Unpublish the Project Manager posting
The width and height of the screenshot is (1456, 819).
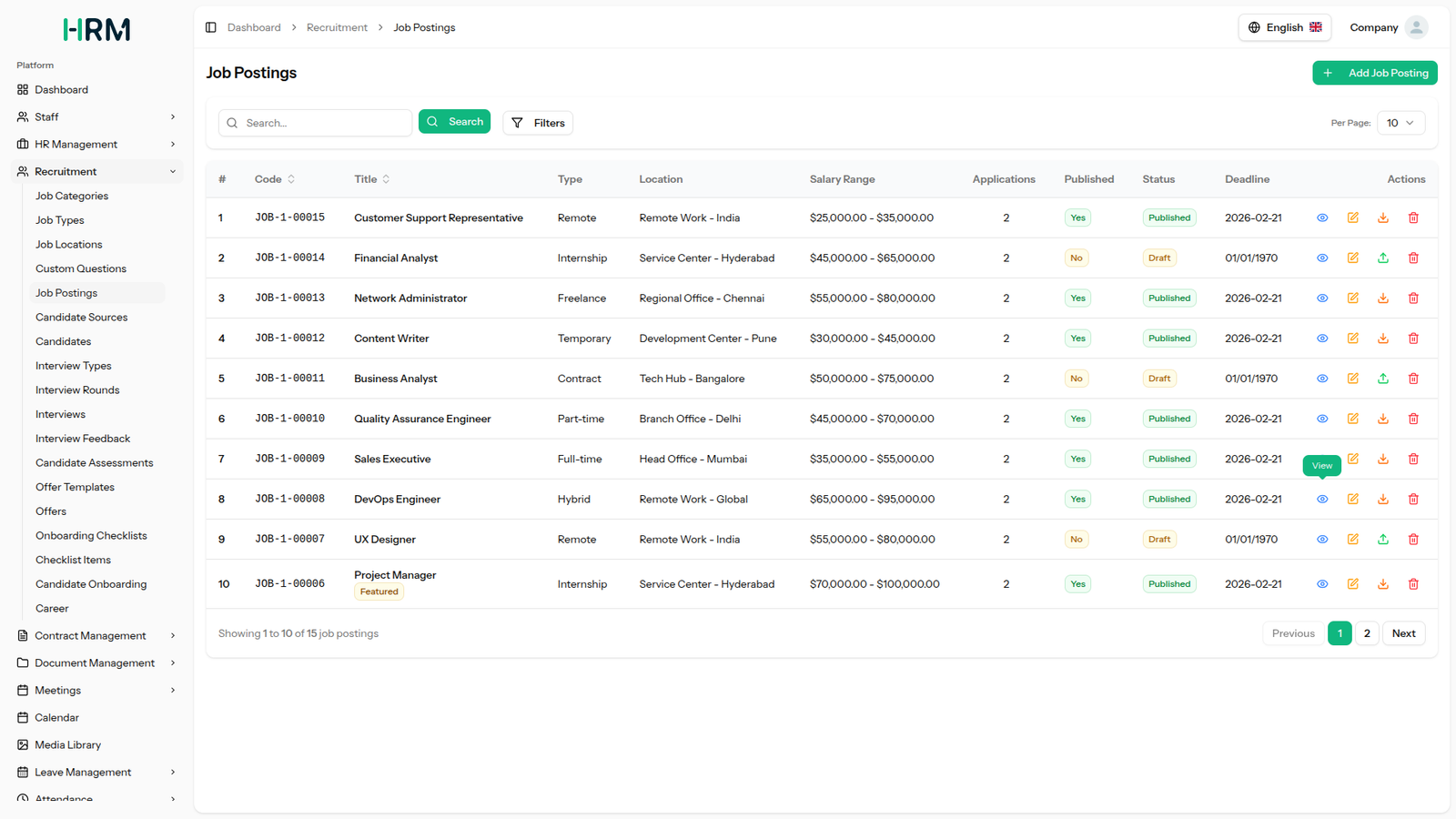[x=1383, y=584]
